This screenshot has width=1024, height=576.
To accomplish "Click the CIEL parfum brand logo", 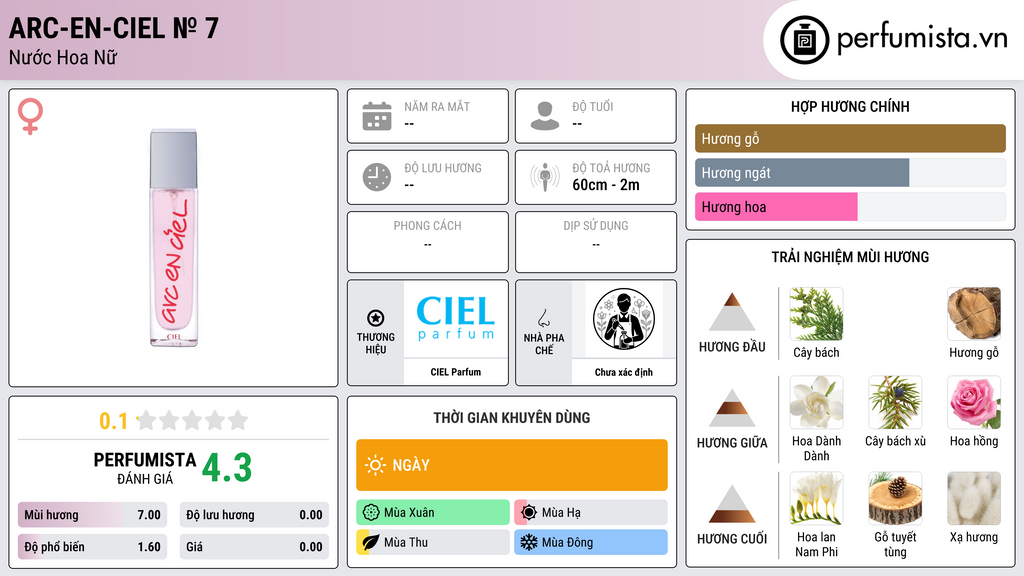I will (x=456, y=319).
